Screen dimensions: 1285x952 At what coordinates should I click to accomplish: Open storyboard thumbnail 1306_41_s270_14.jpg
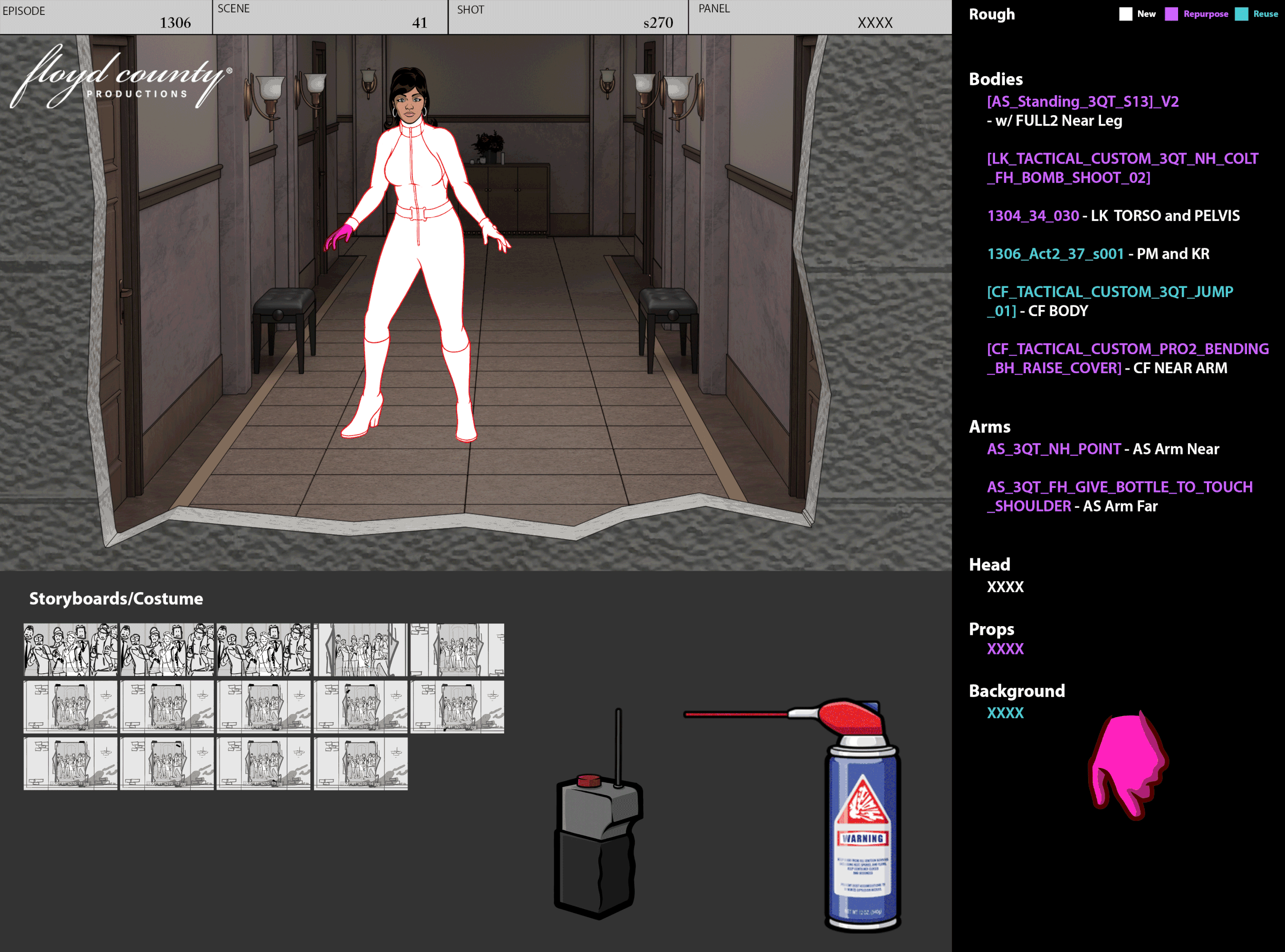[361, 763]
